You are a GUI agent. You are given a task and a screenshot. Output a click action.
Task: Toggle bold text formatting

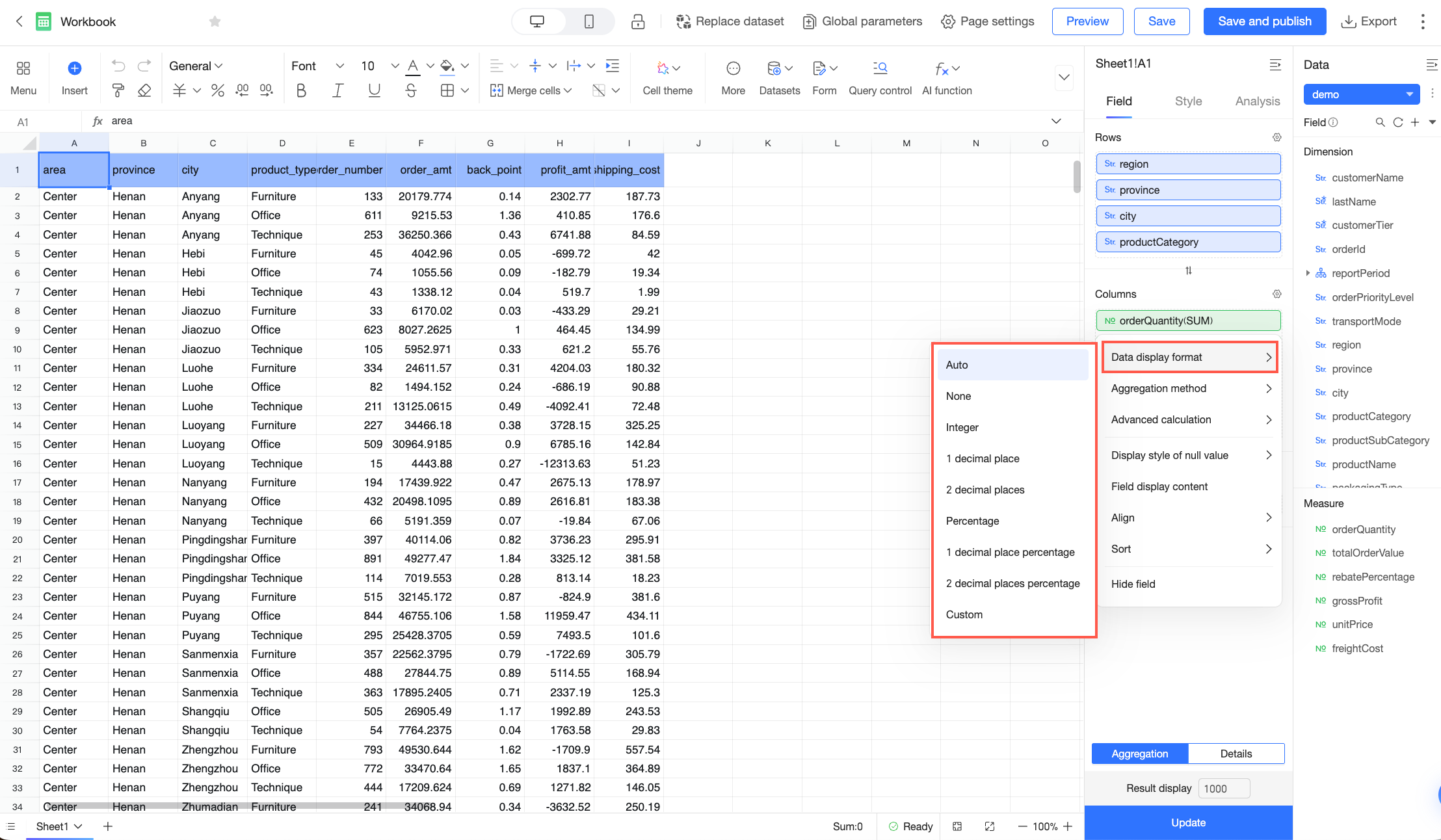pos(301,90)
